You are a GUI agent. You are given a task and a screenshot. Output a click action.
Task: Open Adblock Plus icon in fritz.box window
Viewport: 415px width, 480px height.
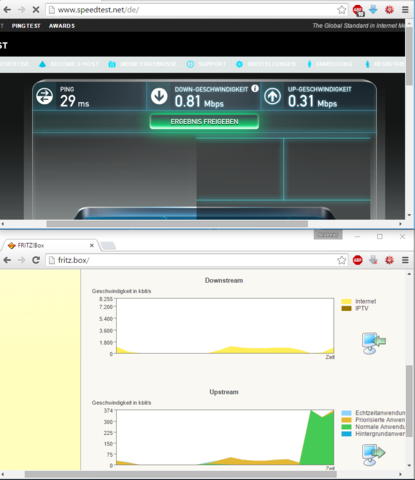click(x=358, y=260)
